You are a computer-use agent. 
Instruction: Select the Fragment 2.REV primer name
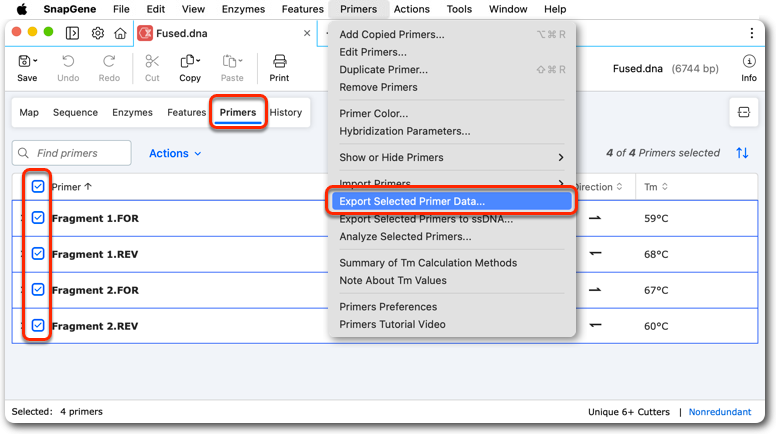pyautogui.click(x=95, y=326)
